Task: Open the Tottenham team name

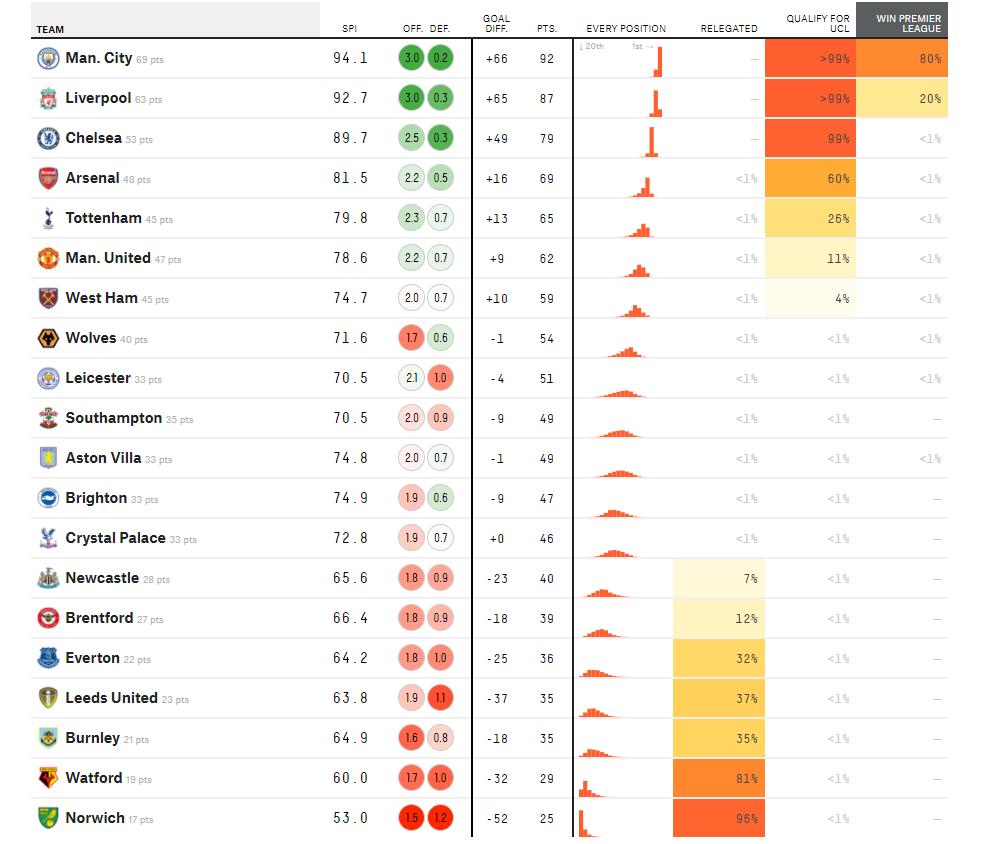Action: pos(104,218)
